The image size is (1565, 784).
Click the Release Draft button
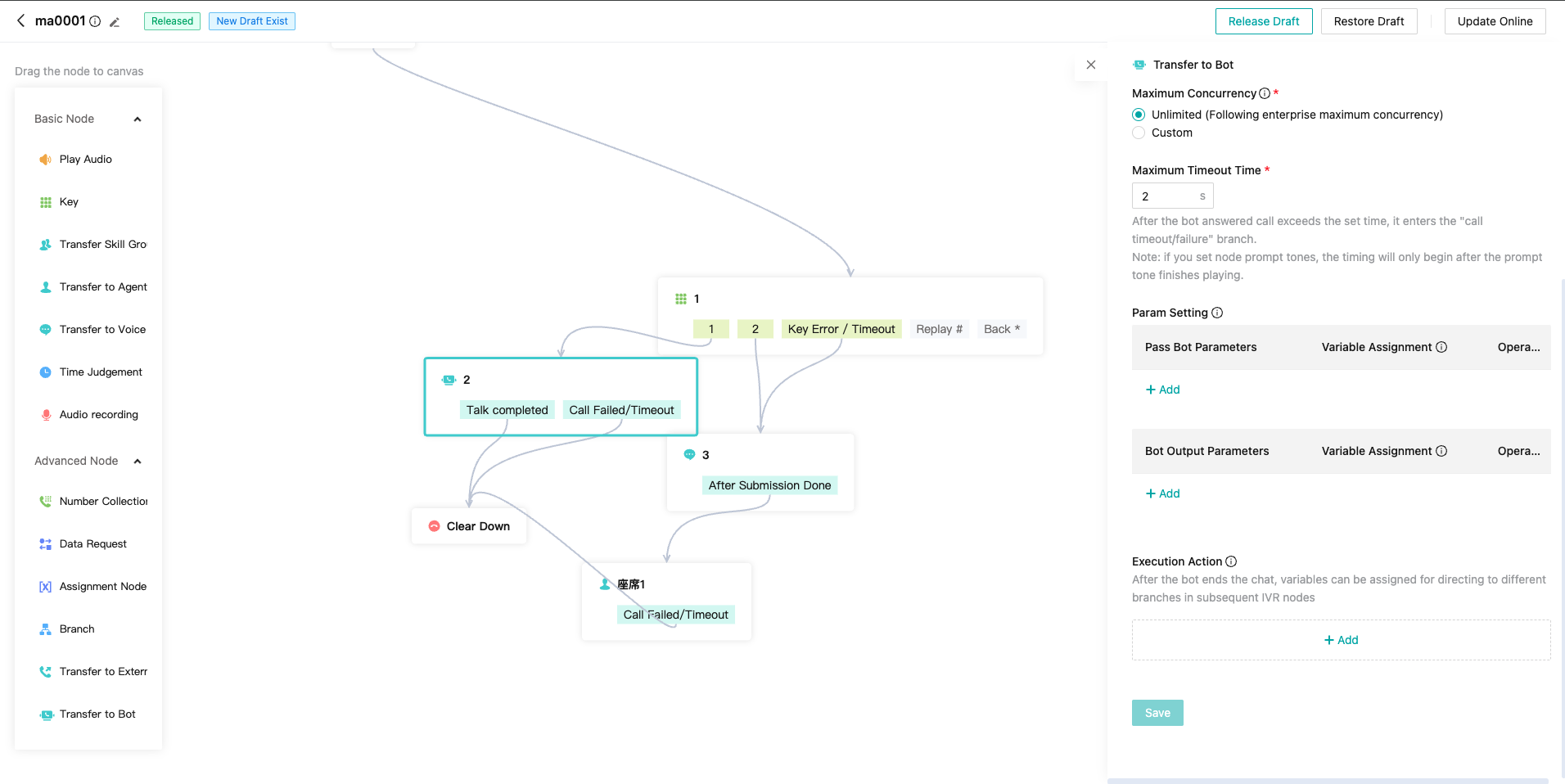coord(1264,21)
